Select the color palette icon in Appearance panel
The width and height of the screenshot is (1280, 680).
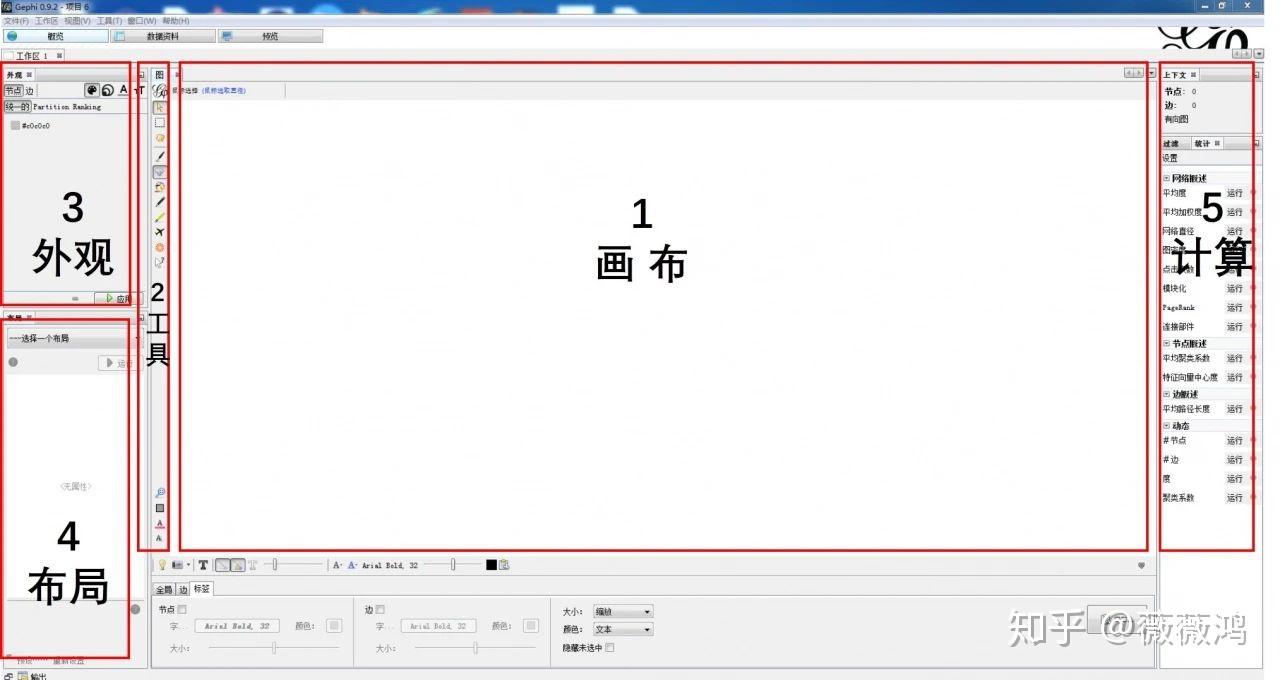(x=91, y=90)
